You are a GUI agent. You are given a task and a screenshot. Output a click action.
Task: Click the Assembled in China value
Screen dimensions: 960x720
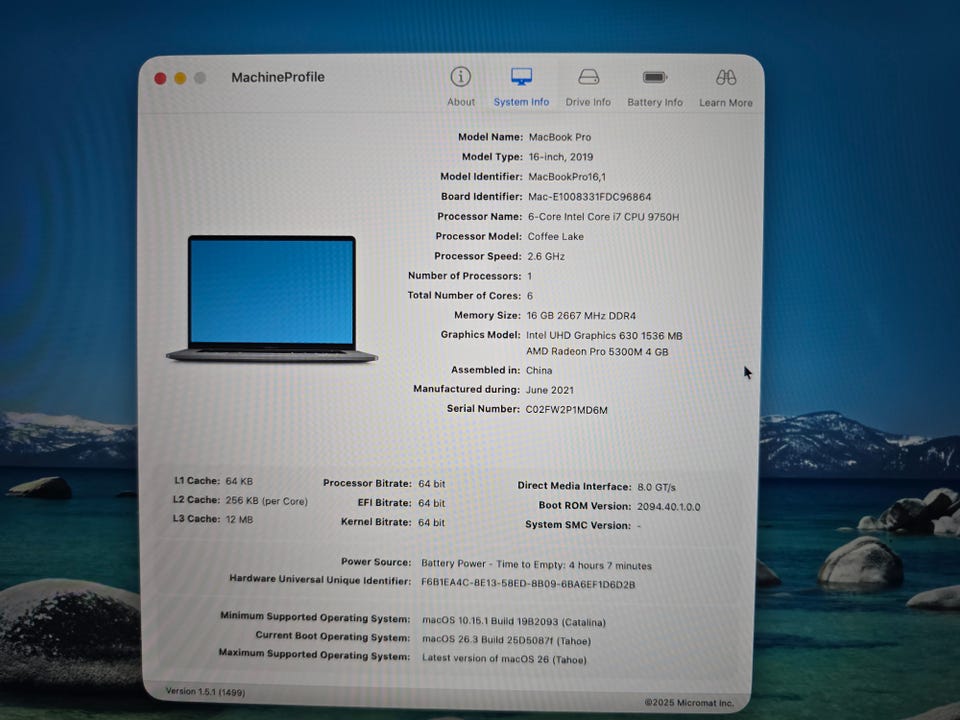tap(539, 371)
